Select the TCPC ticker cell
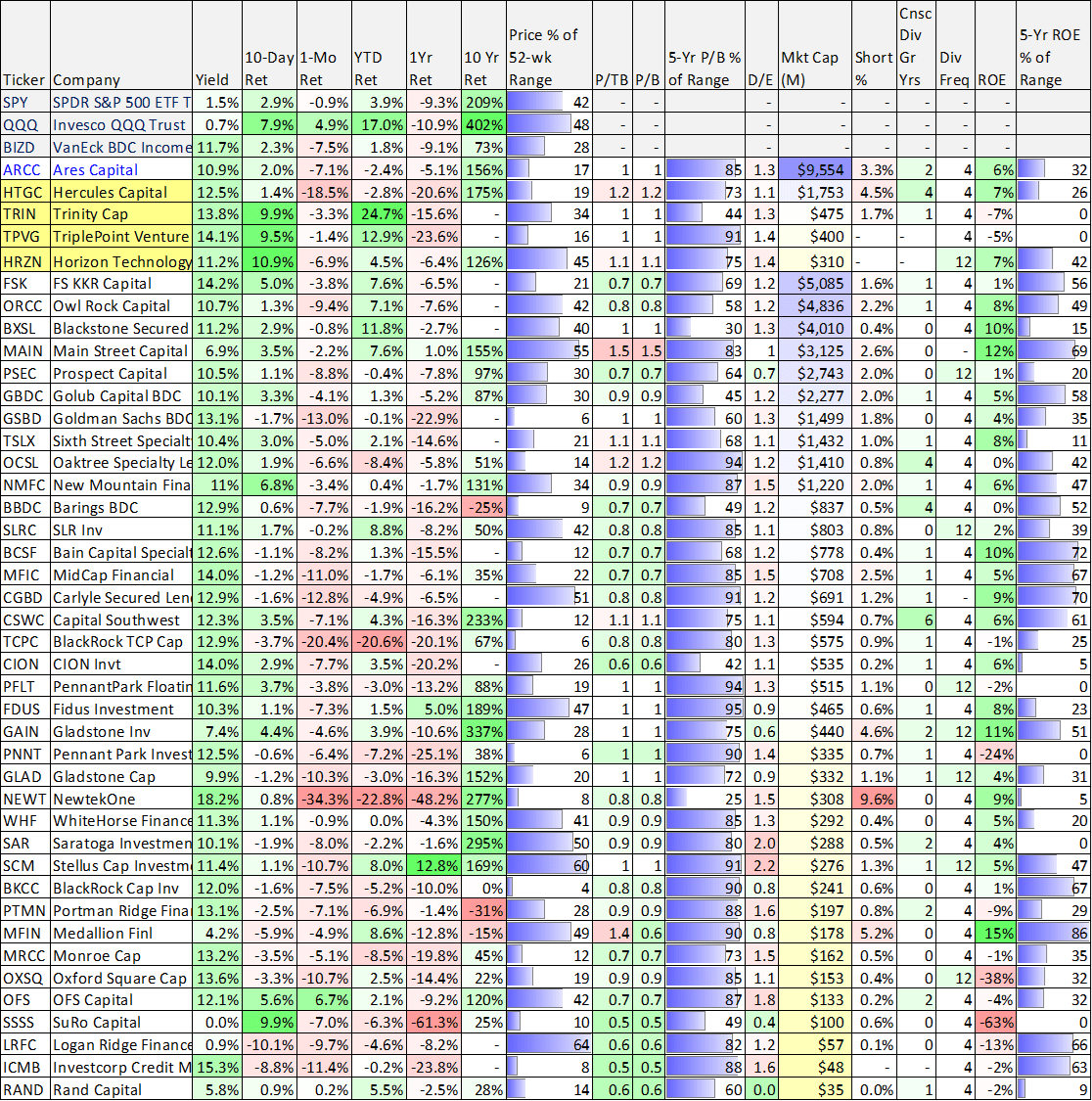 (24, 642)
